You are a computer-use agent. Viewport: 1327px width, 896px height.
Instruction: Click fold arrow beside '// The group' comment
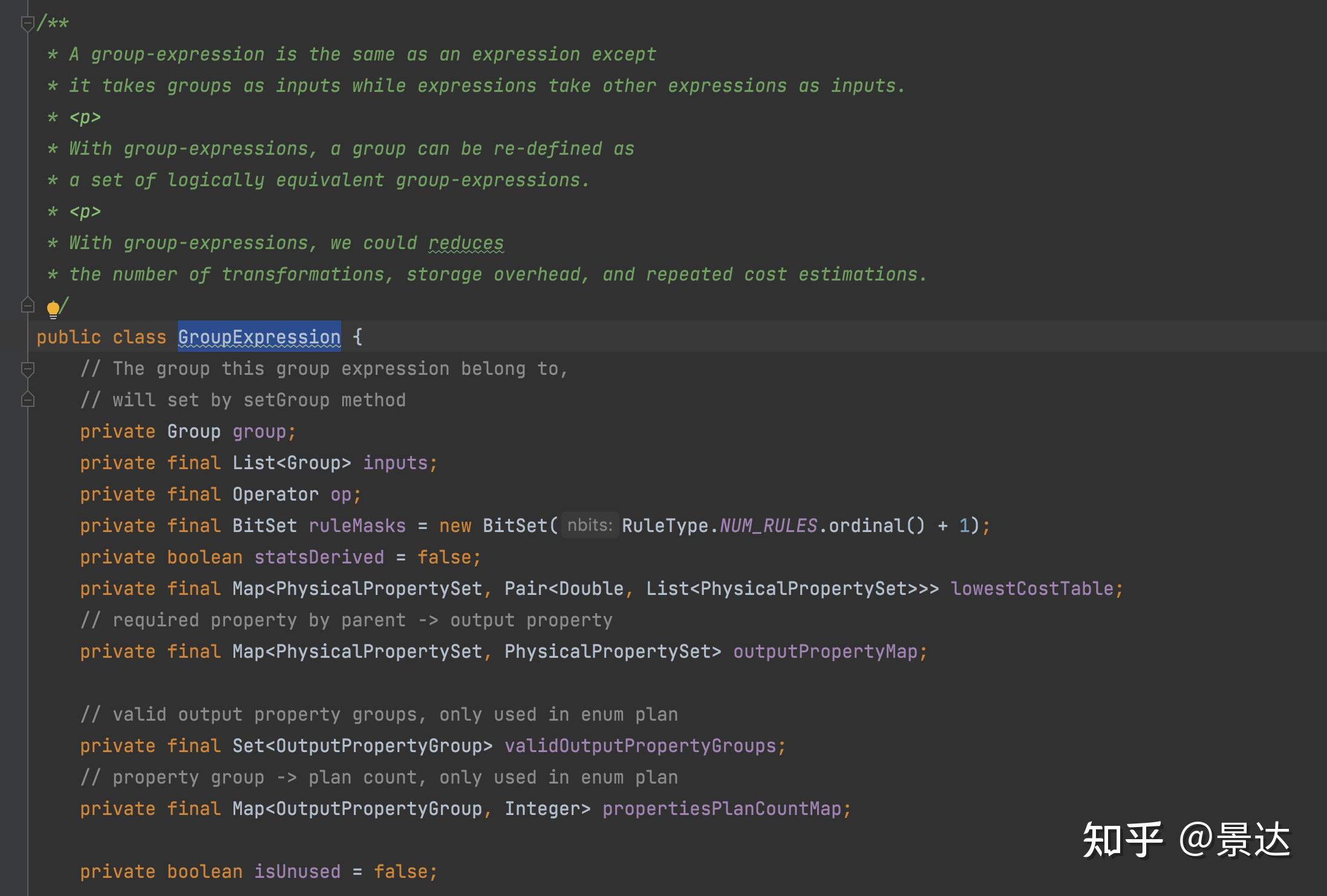coord(27,368)
